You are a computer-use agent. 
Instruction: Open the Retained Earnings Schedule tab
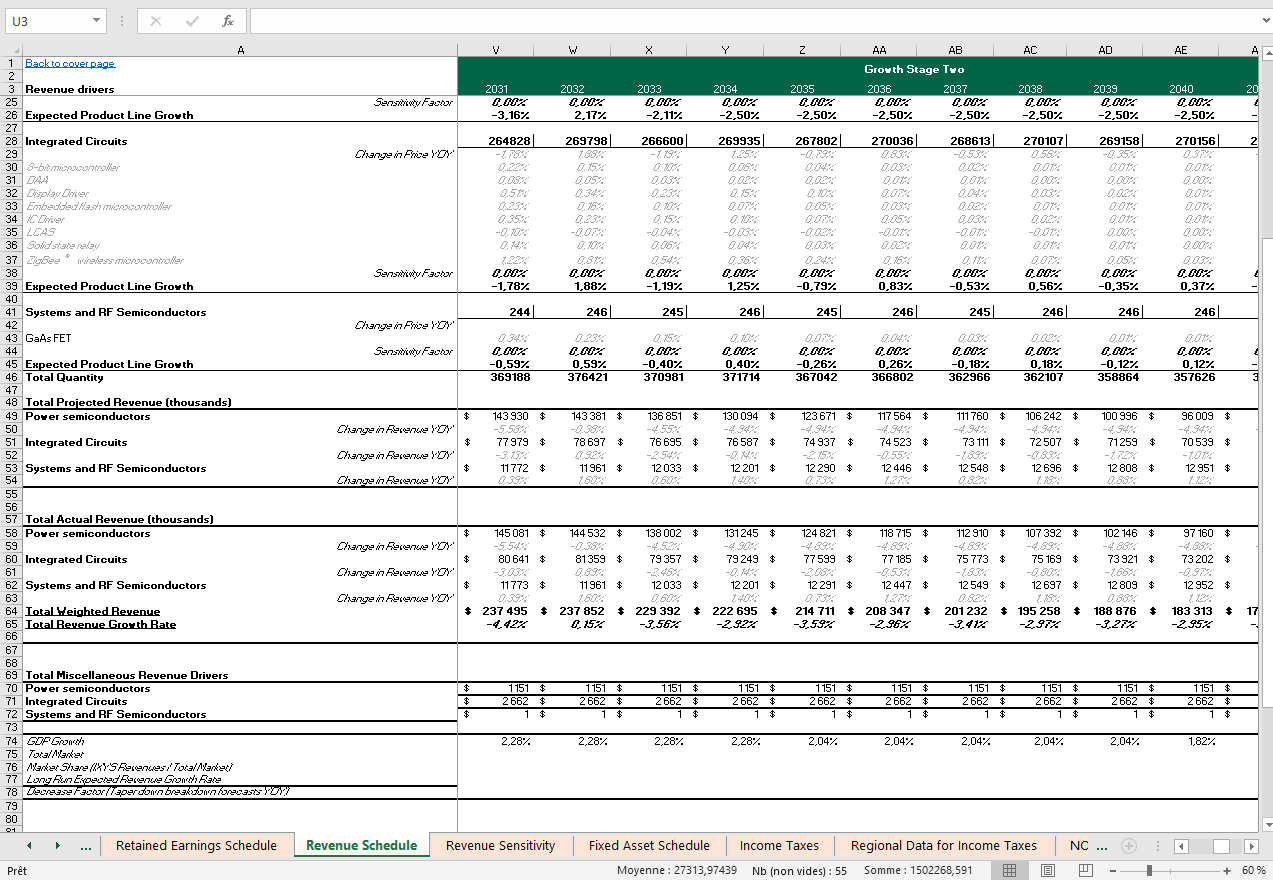[196, 846]
